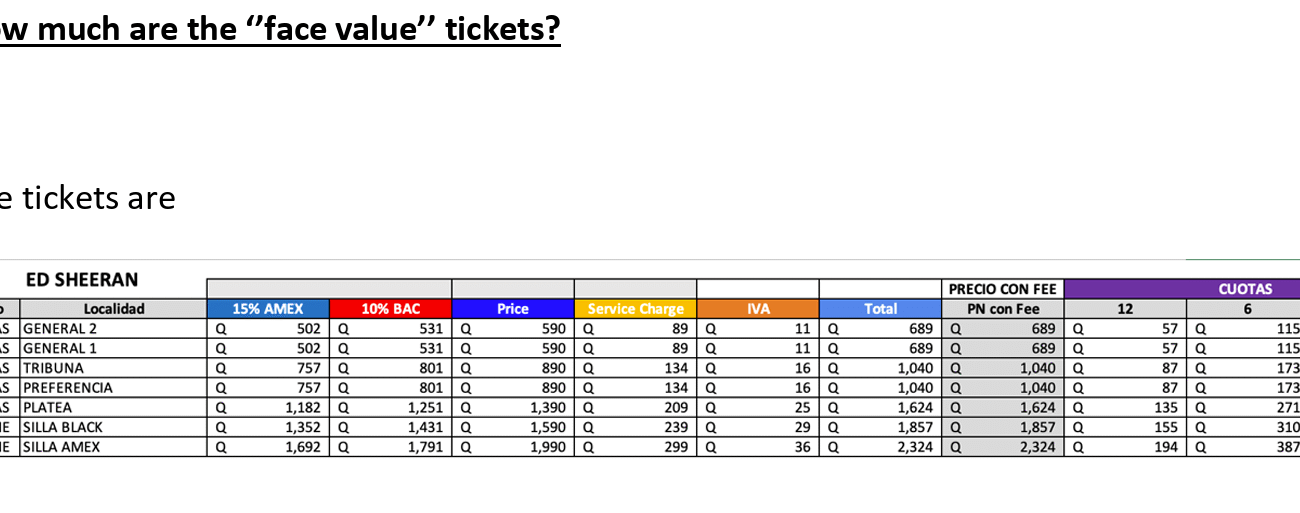Select the dark blue Price header cell
The width and height of the screenshot is (1300, 513).
coord(512,309)
